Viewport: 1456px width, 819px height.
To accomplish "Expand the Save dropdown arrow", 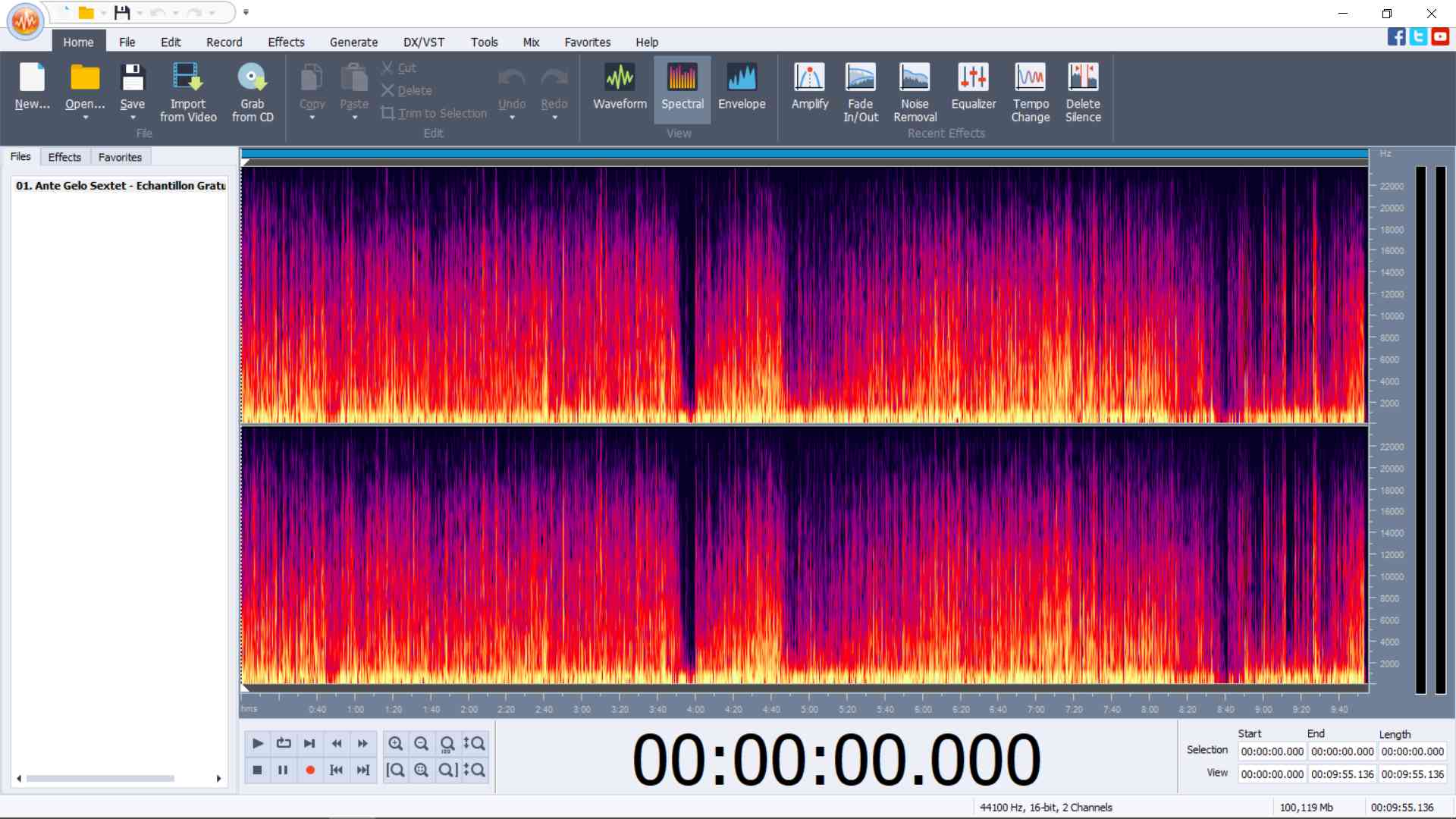I will pyautogui.click(x=133, y=118).
